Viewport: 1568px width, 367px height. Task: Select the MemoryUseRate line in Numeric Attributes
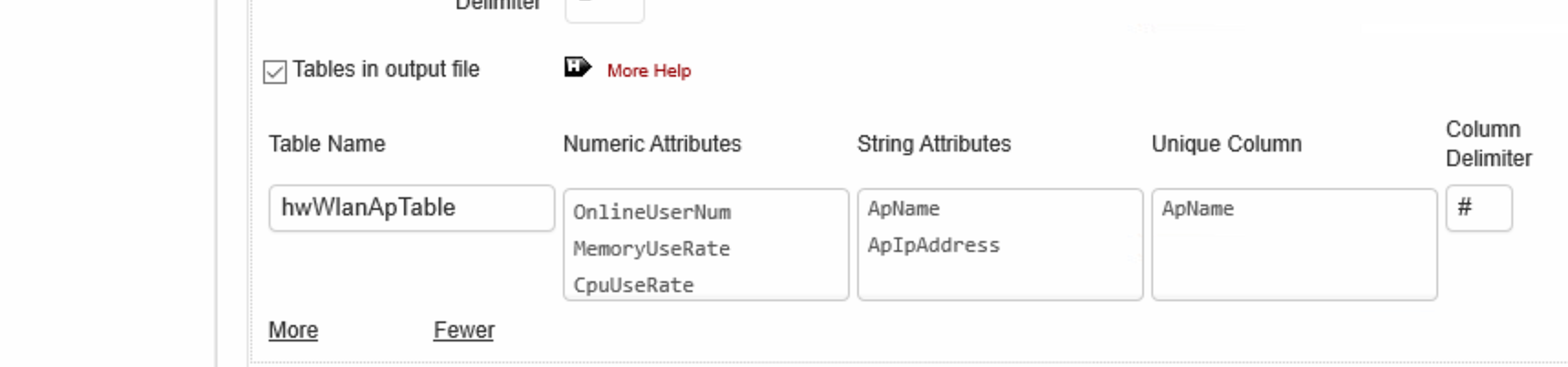point(652,249)
